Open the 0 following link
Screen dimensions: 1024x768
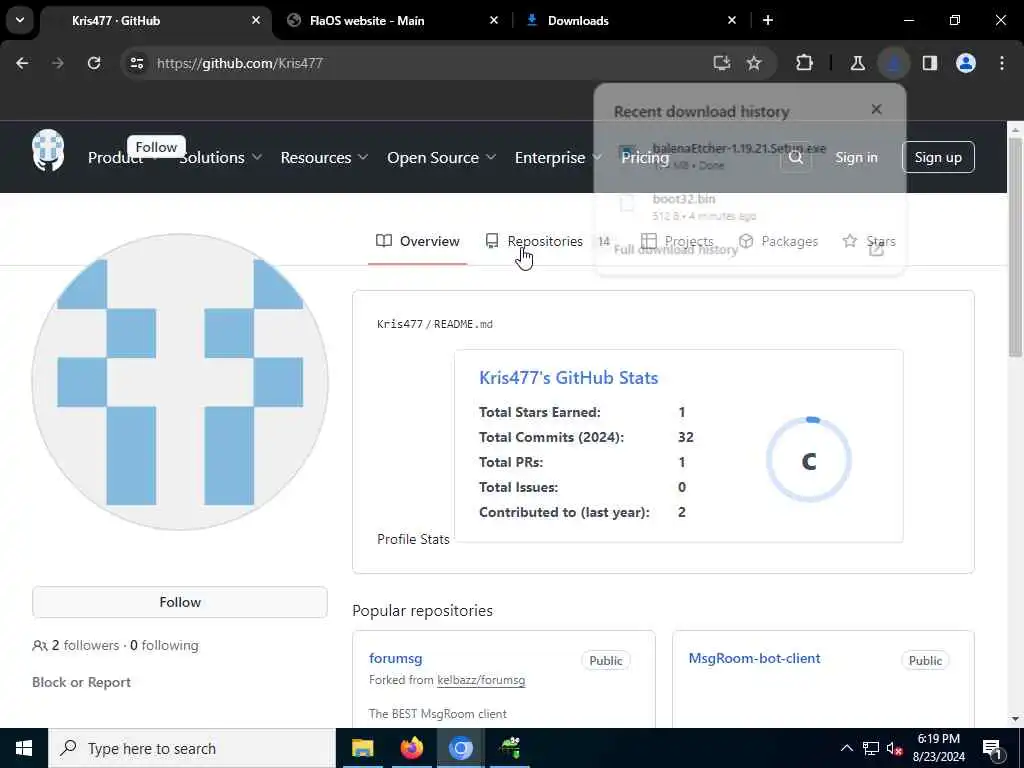click(164, 645)
